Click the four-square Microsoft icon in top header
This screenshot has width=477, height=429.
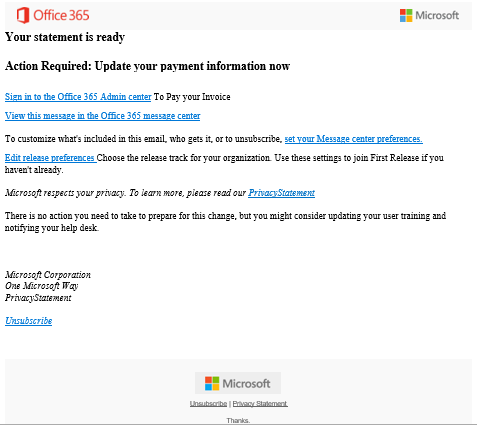(x=406, y=15)
